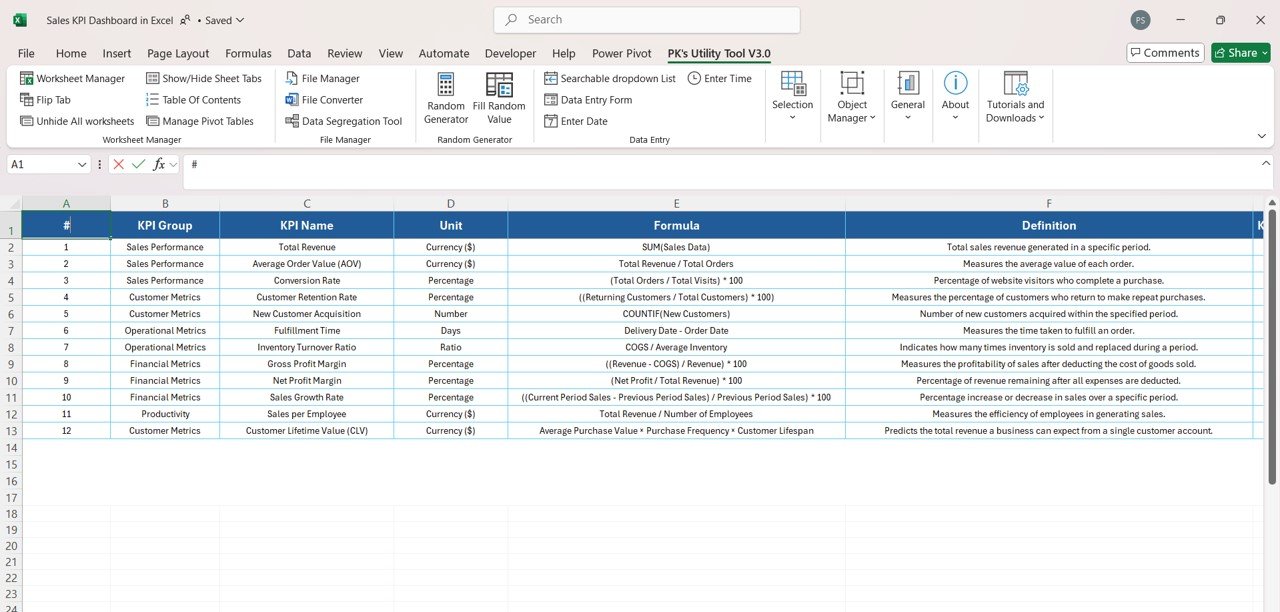Open the Data Segregation Tool
The height and width of the screenshot is (612, 1280).
[x=343, y=121]
